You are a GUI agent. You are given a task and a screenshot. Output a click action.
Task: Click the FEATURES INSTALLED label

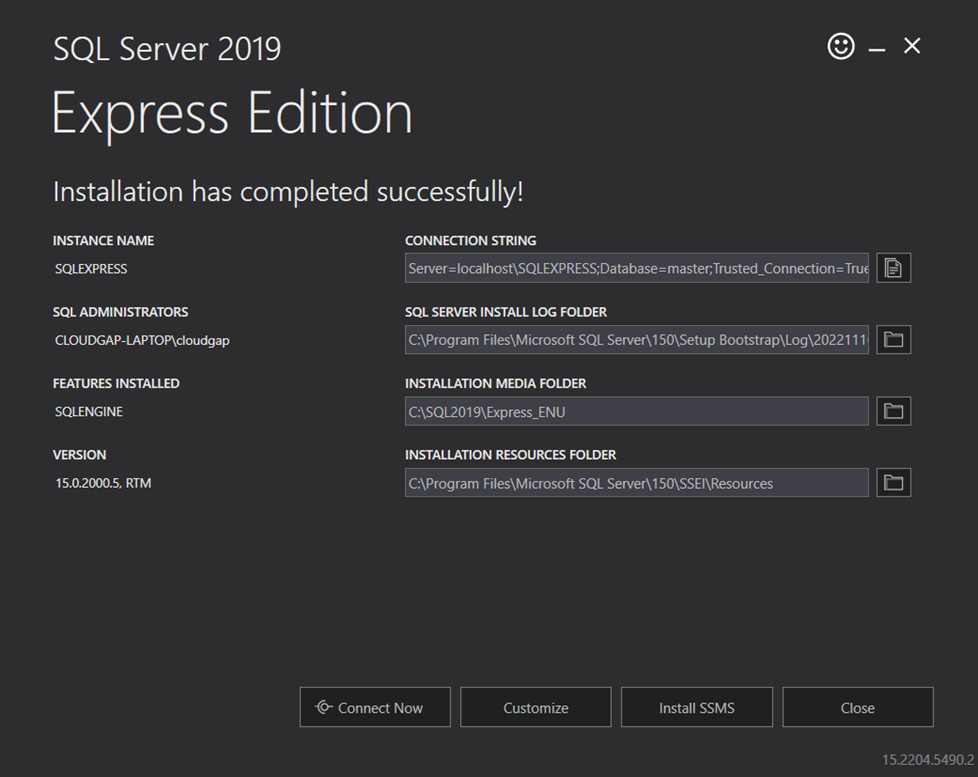click(116, 384)
